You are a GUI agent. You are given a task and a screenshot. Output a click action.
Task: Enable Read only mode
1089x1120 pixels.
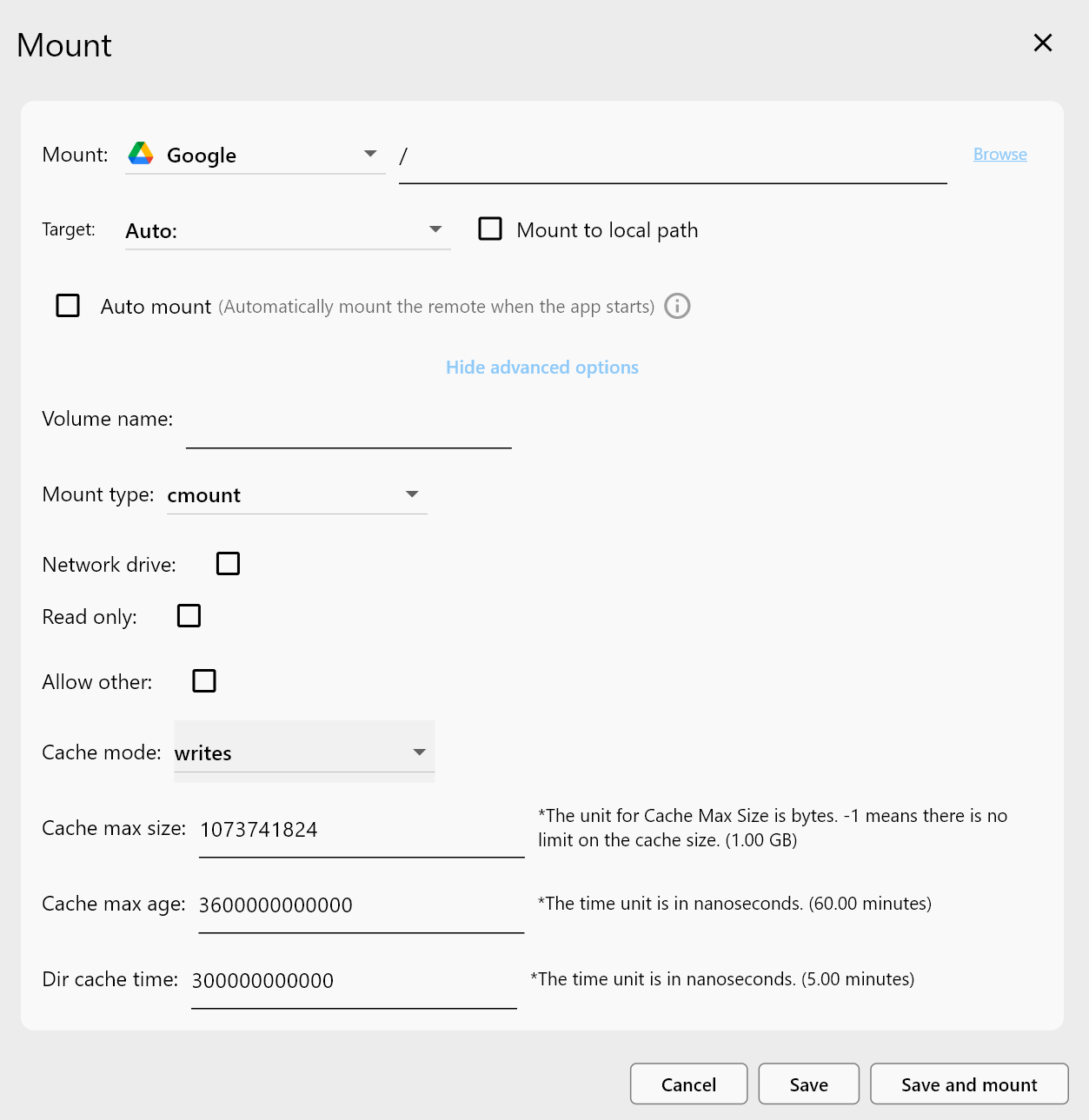[x=189, y=615]
